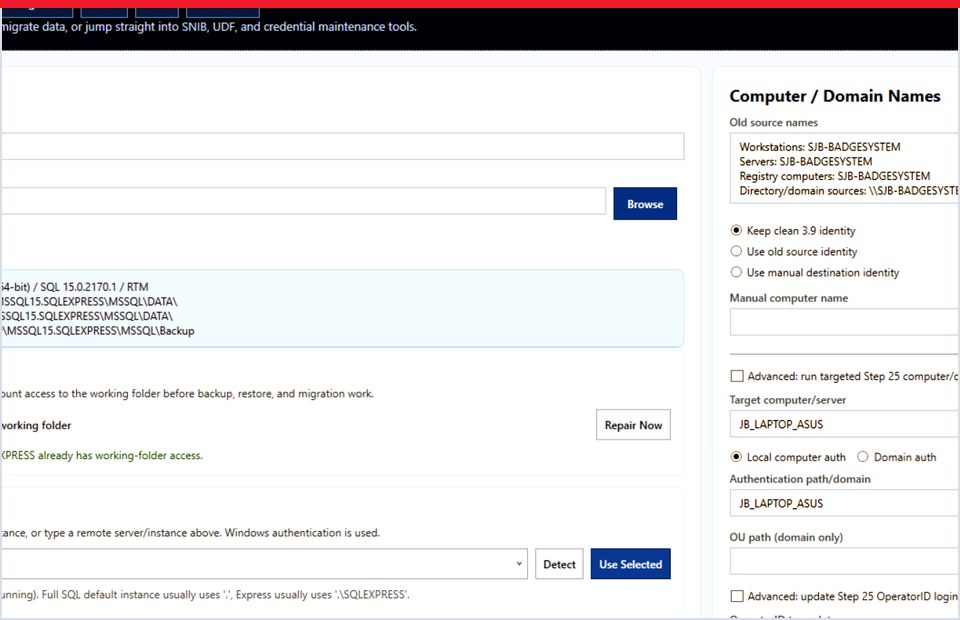This screenshot has width=960, height=620.
Task: Click the MSSQL\Backup path line
Action: 97,331
